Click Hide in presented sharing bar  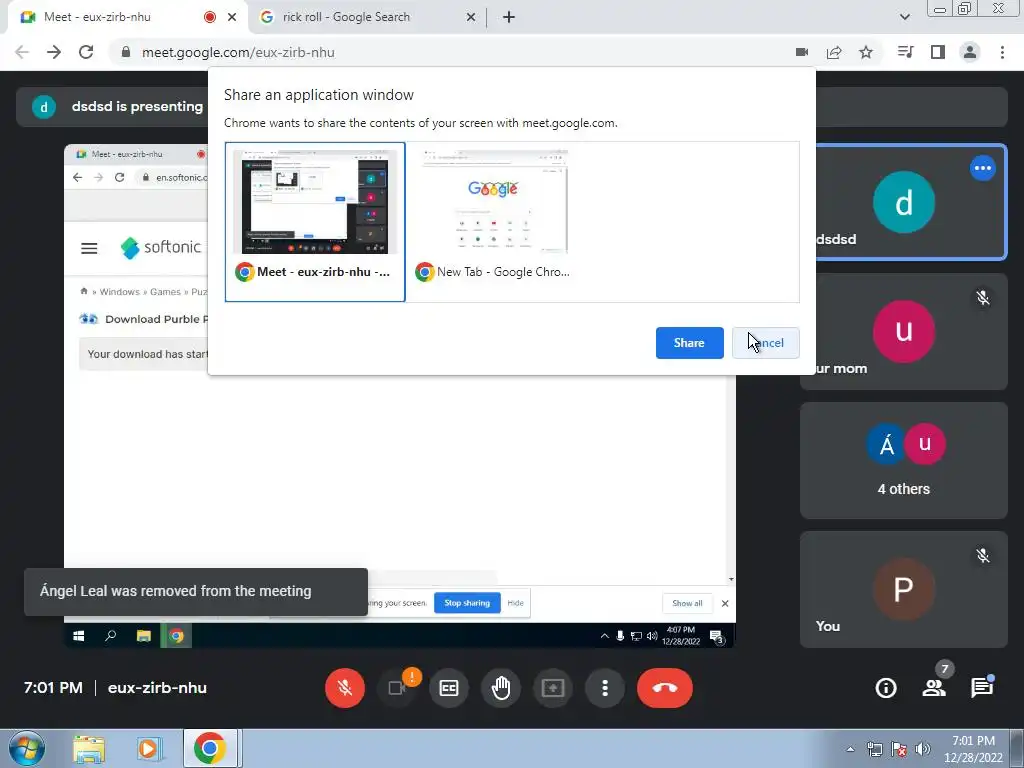[x=515, y=603]
